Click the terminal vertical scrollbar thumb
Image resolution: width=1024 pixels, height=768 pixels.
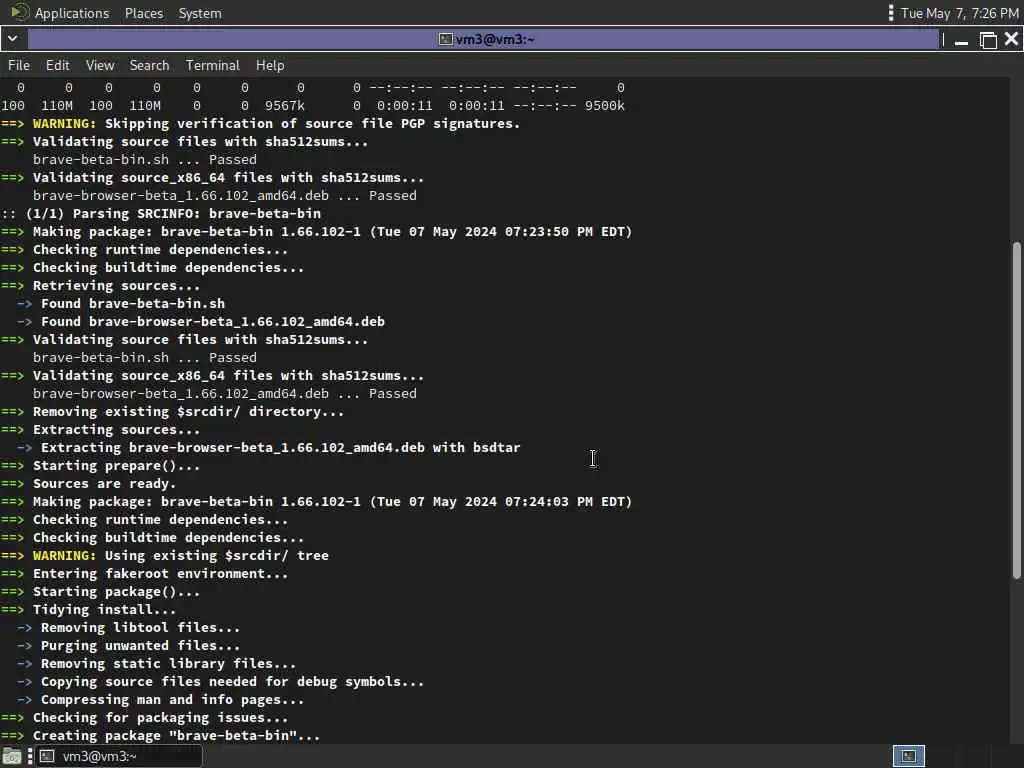(1016, 410)
